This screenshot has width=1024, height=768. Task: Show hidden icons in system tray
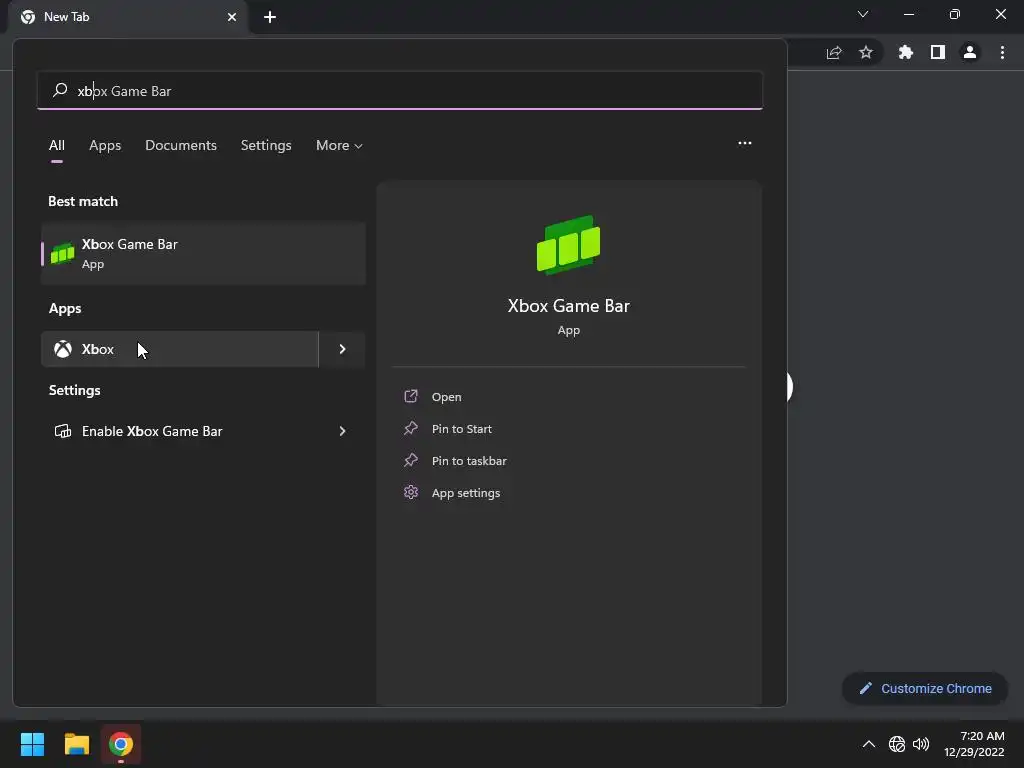(869, 744)
